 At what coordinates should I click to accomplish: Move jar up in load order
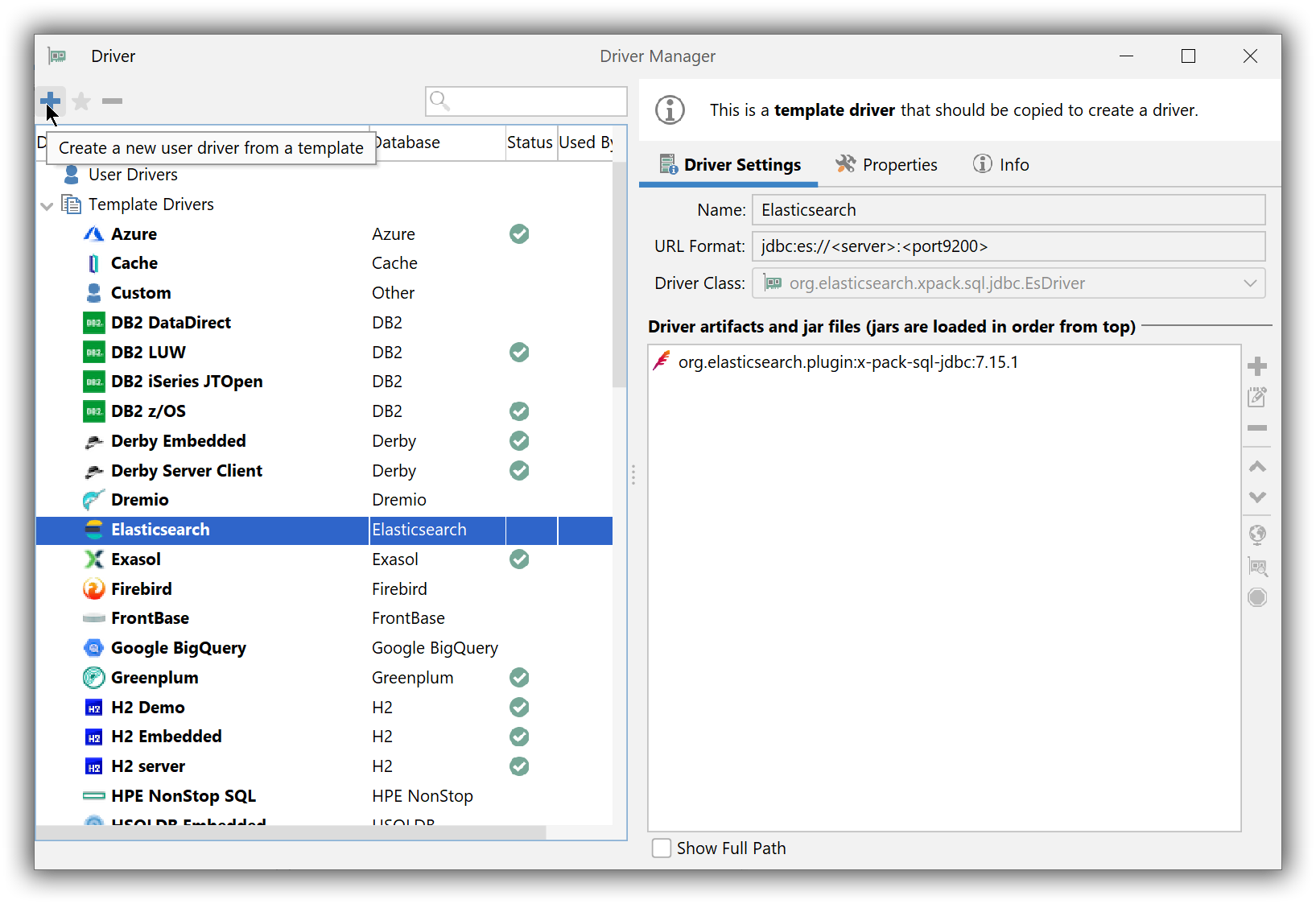[x=1257, y=466]
